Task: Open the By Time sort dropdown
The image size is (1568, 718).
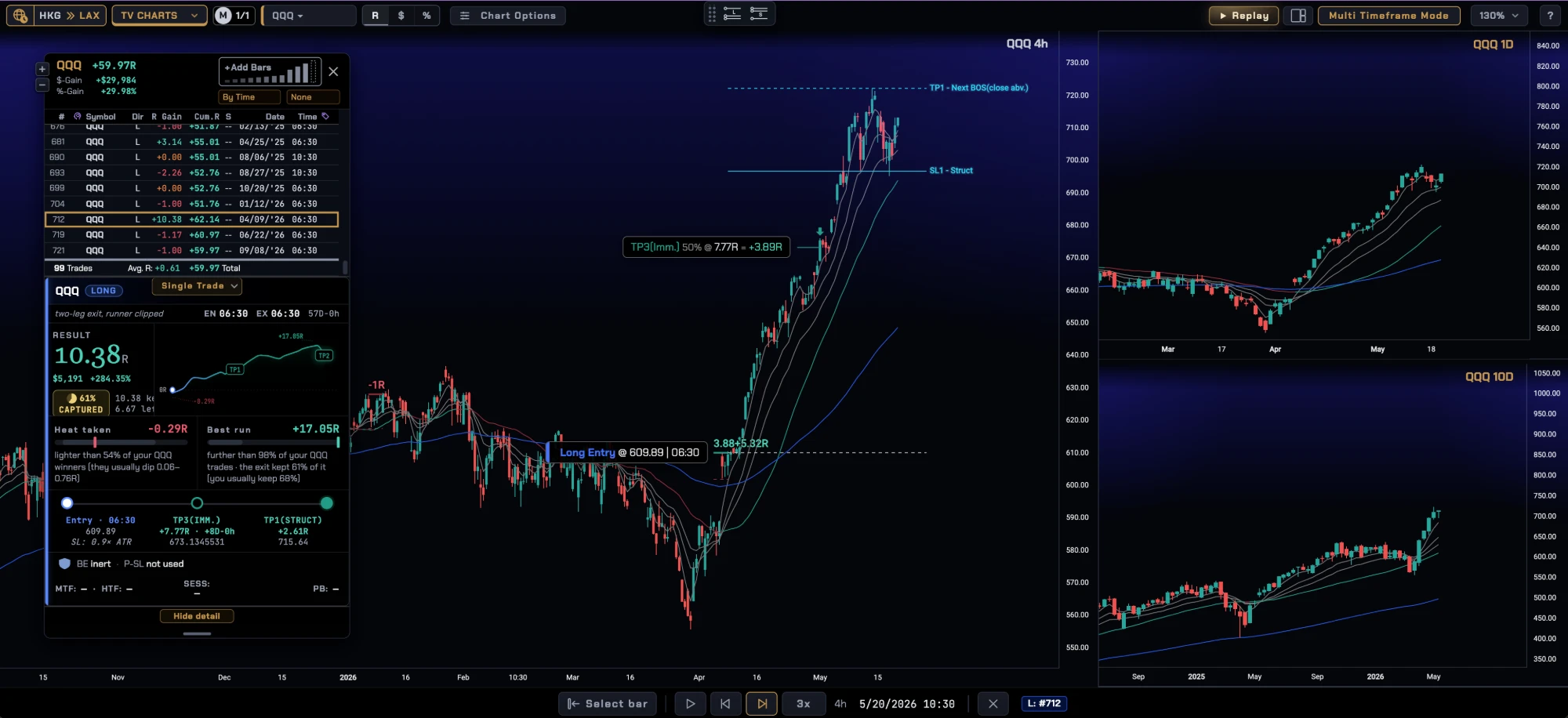Action: coord(249,97)
